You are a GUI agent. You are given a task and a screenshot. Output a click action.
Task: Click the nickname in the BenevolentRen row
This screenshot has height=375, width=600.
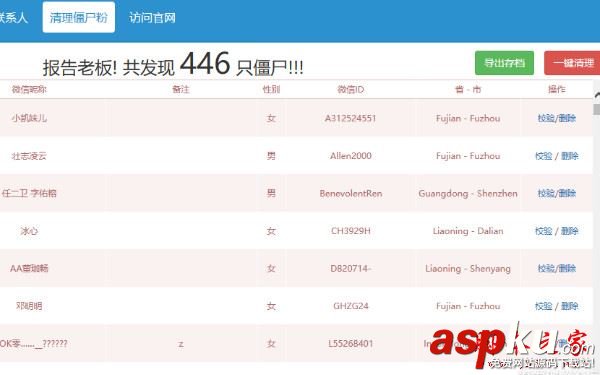[x=29, y=193]
